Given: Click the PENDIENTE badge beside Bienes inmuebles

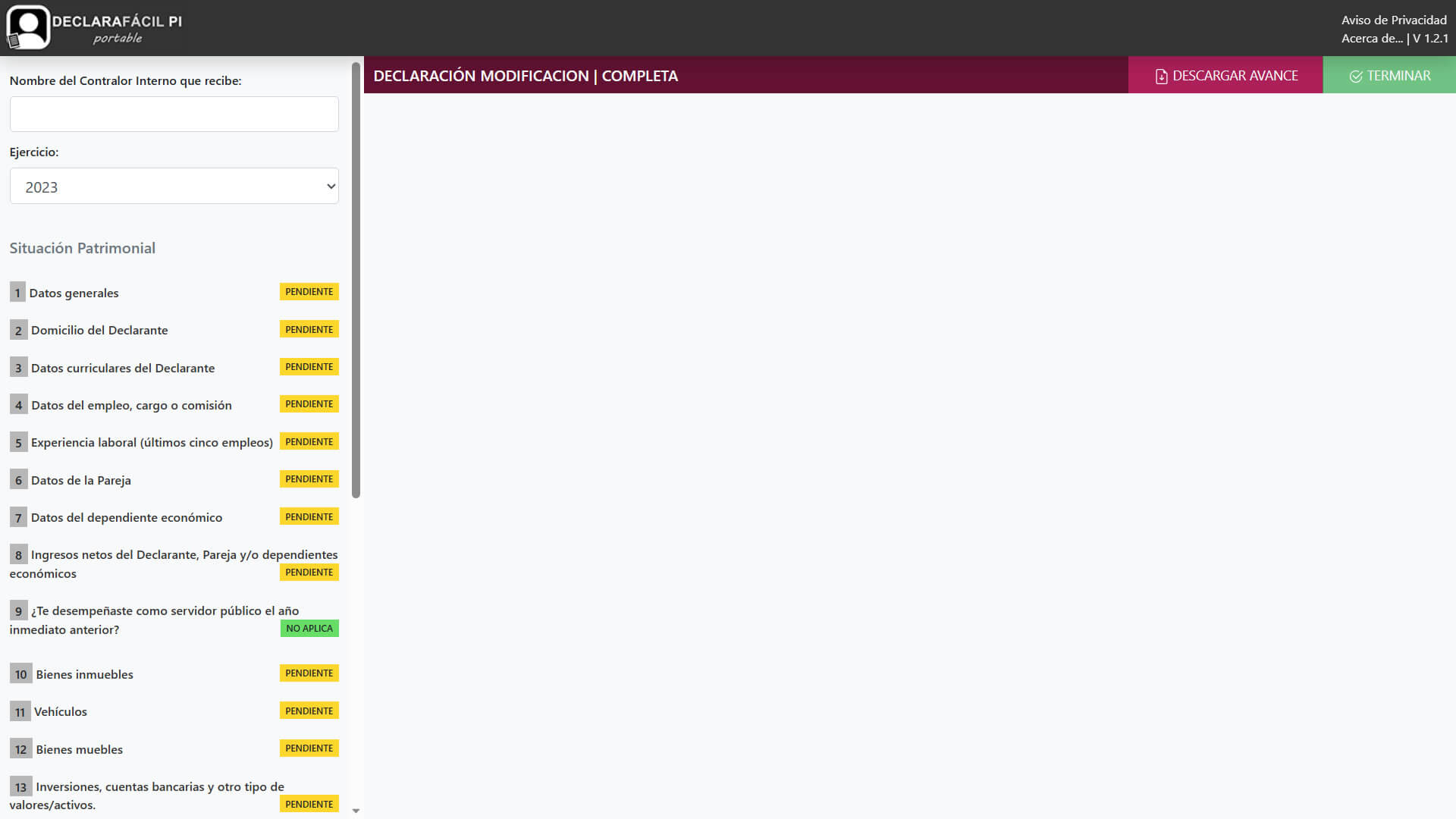Looking at the screenshot, I should point(309,673).
